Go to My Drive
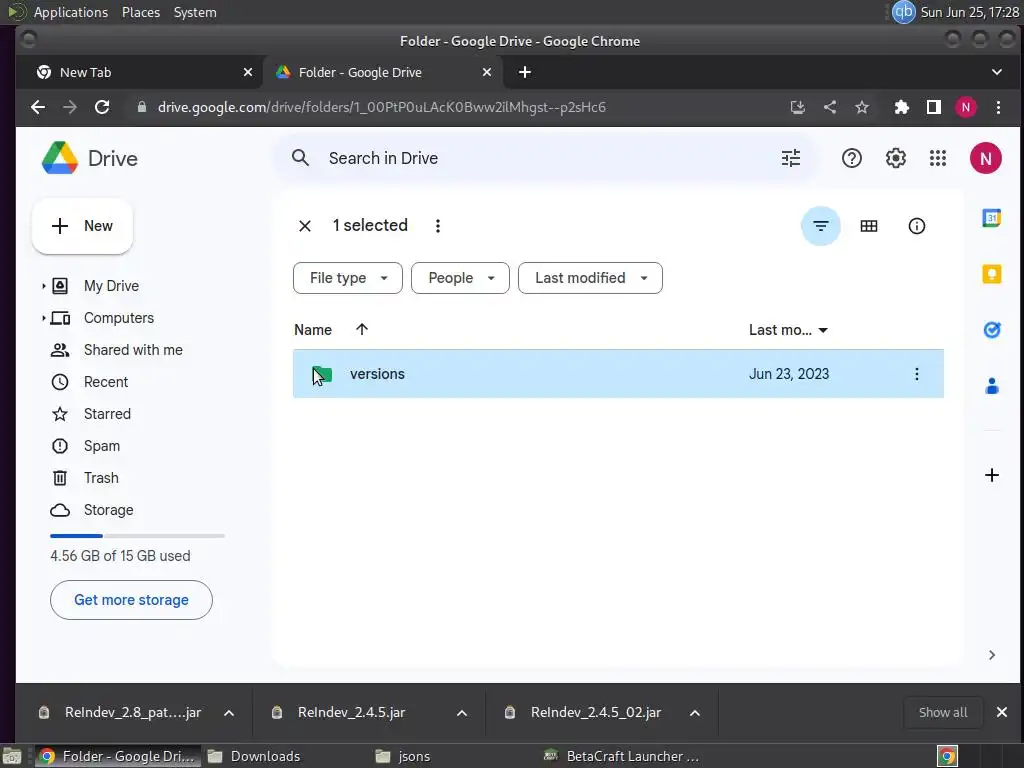The width and height of the screenshot is (1024, 768). (111, 286)
